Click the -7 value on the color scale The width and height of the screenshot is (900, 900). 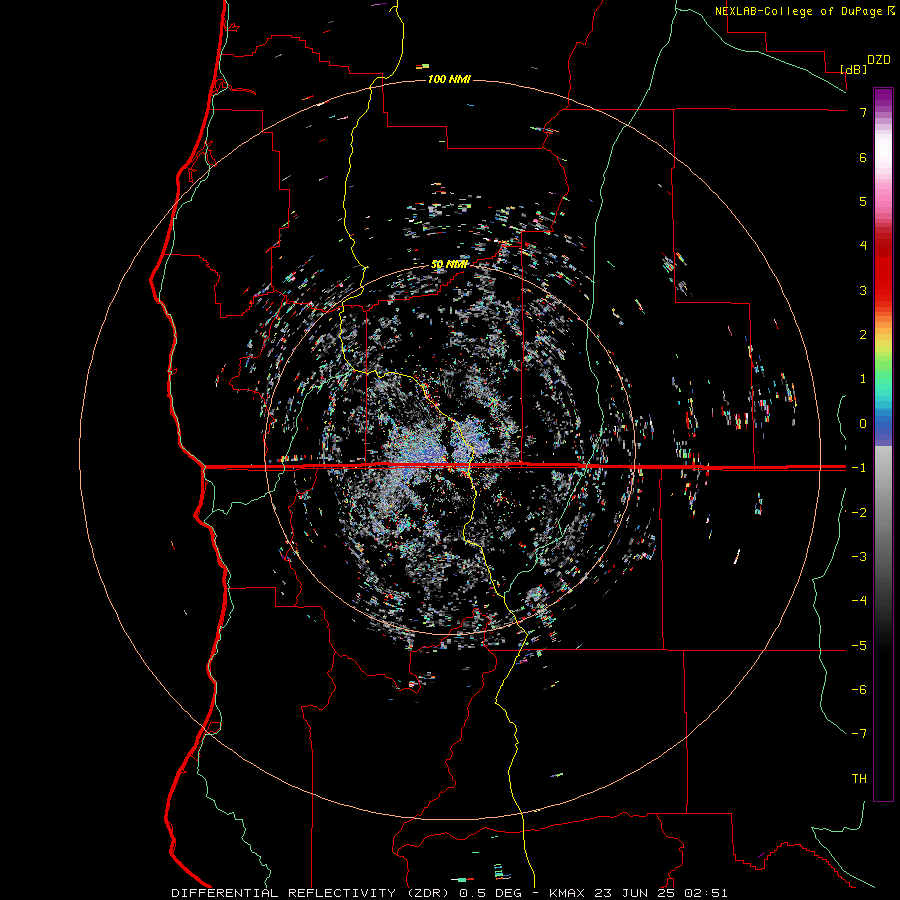(x=859, y=734)
